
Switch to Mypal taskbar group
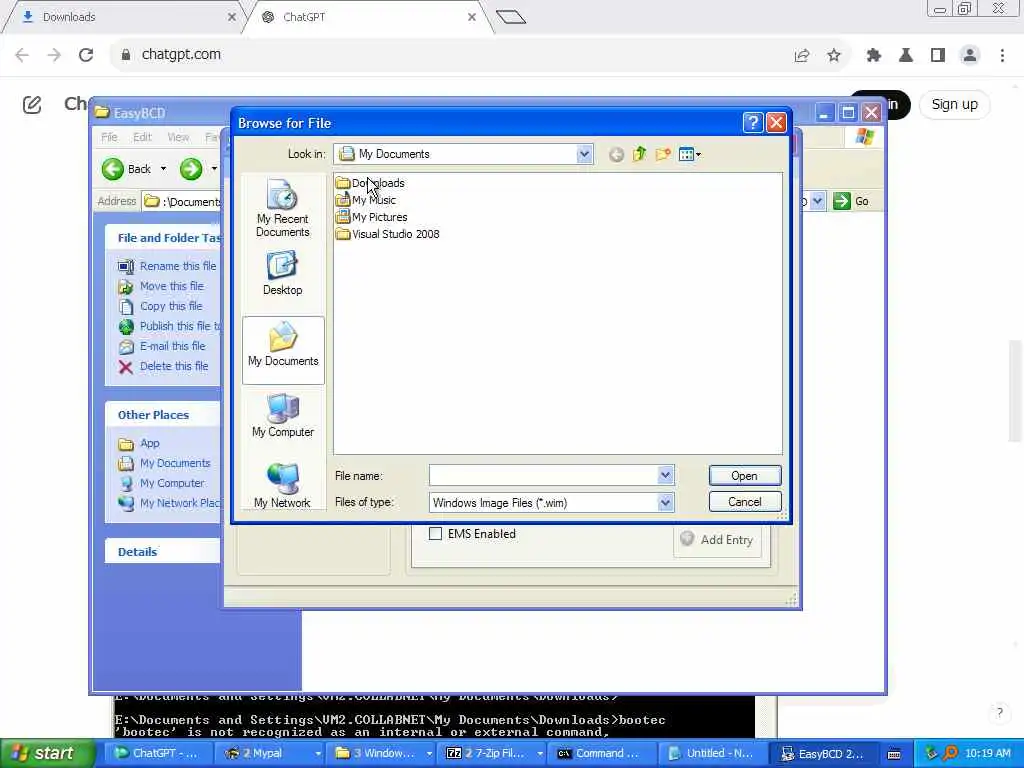(272, 754)
